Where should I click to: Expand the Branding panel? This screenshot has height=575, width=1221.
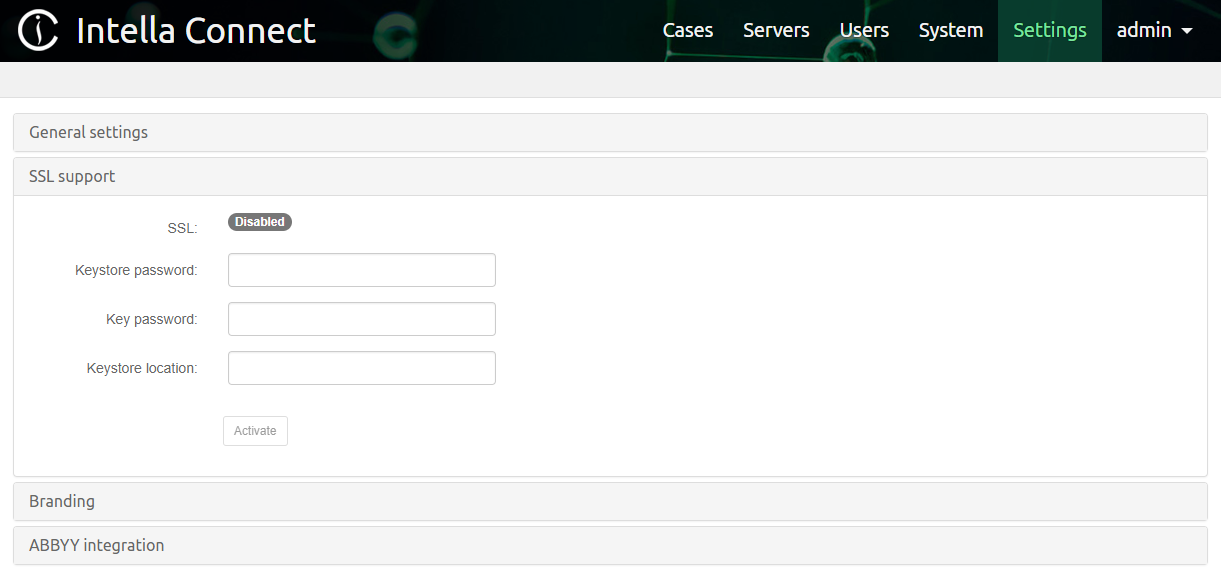pos(62,501)
